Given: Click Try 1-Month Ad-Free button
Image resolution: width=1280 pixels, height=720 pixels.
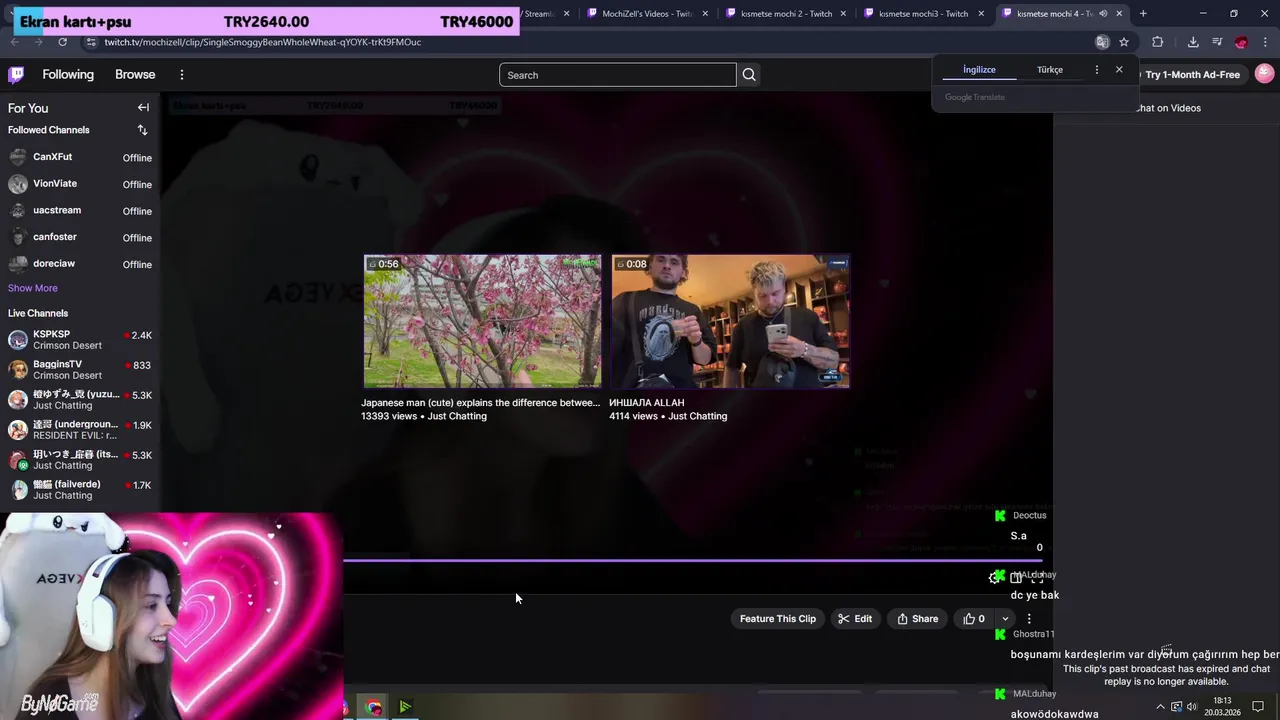Looking at the screenshot, I should pyautogui.click(x=1192, y=75).
